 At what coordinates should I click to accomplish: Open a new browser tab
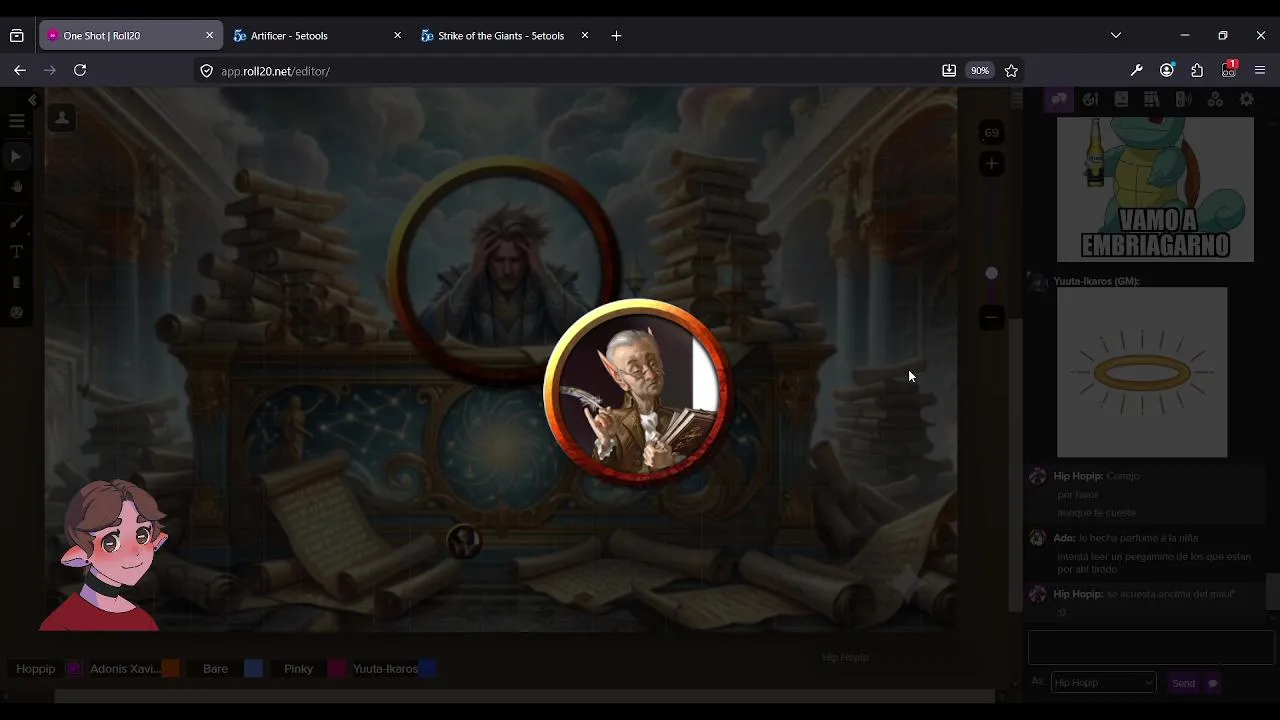[616, 36]
